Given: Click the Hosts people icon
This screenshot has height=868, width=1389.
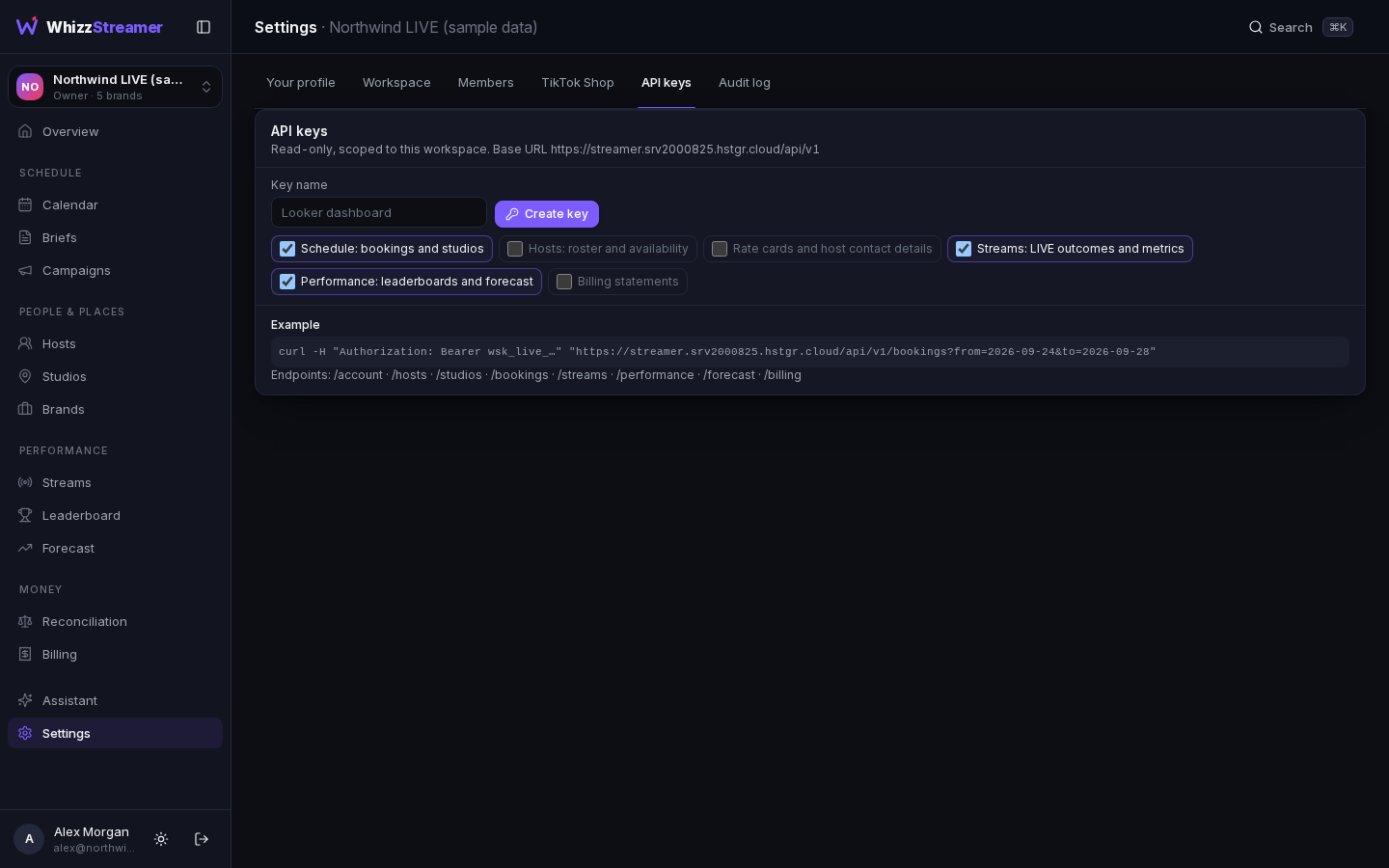Looking at the screenshot, I should click(25, 343).
